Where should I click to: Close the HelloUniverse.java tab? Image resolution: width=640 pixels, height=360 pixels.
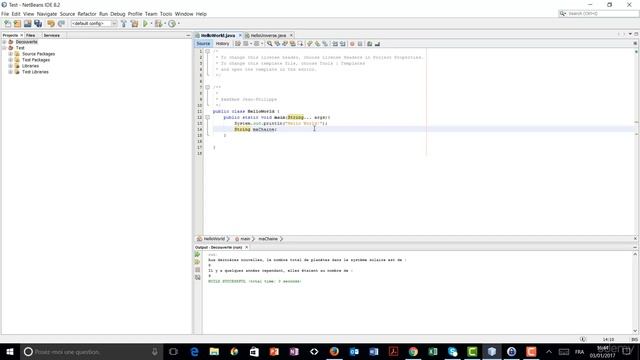[x=291, y=36]
